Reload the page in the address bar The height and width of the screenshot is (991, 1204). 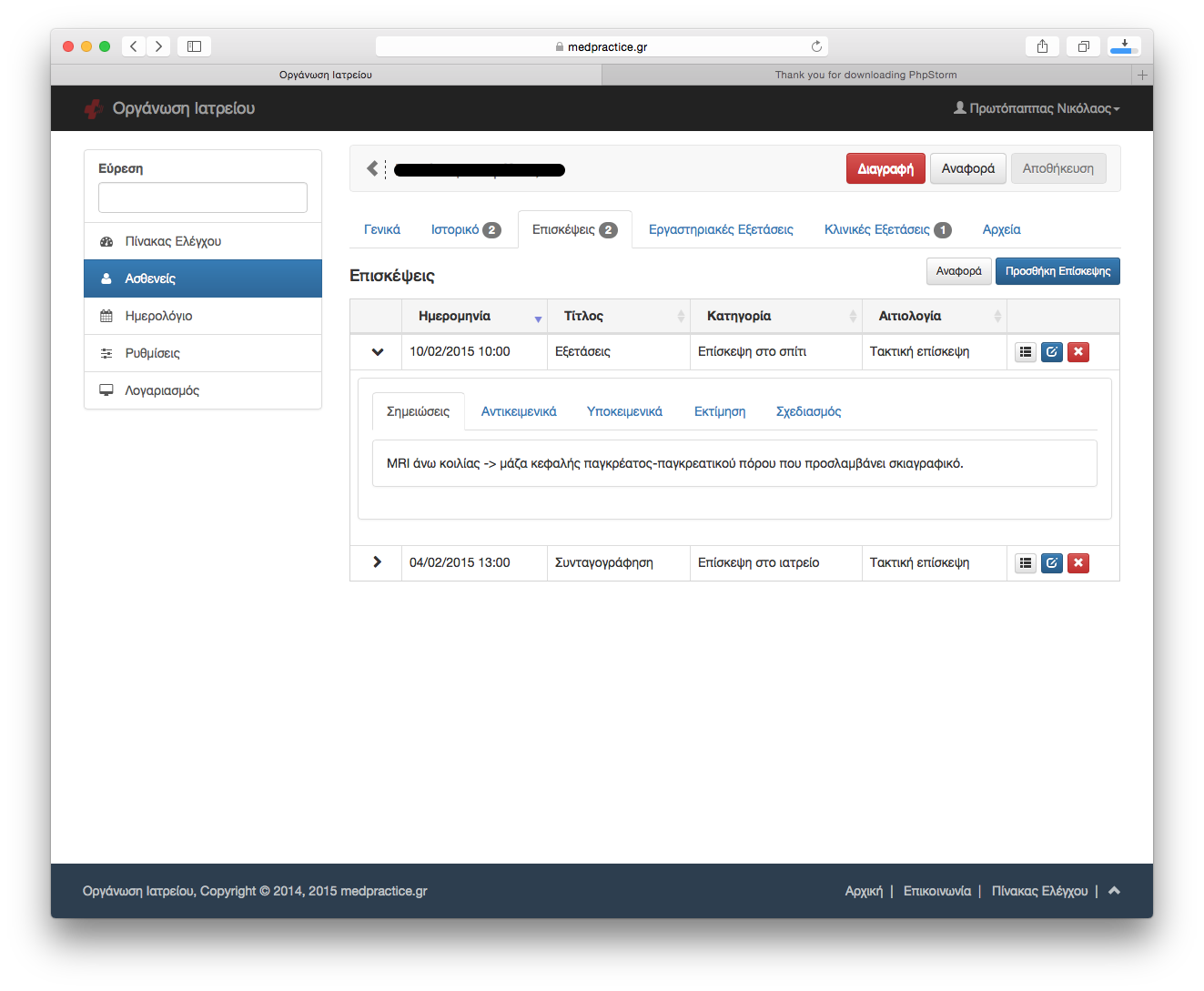(x=816, y=46)
